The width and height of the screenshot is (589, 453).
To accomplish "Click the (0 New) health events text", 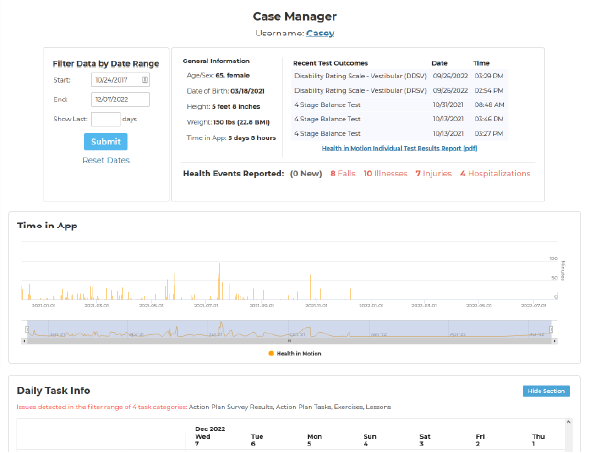I will pyautogui.click(x=306, y=173).
